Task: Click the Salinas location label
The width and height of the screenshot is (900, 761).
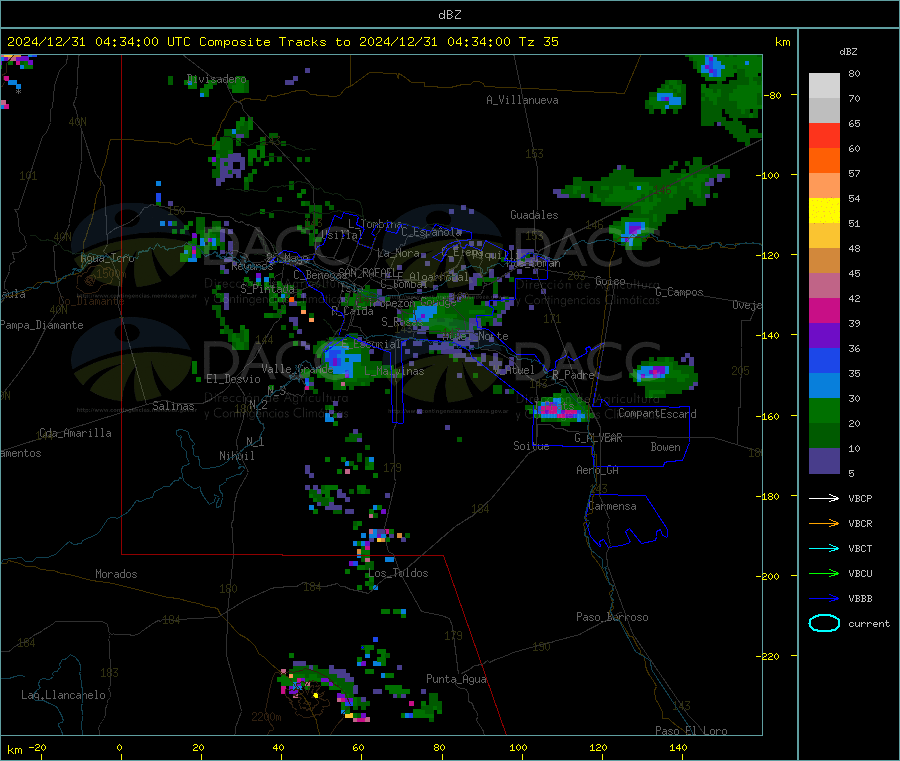Action: (x=173, y=406)
